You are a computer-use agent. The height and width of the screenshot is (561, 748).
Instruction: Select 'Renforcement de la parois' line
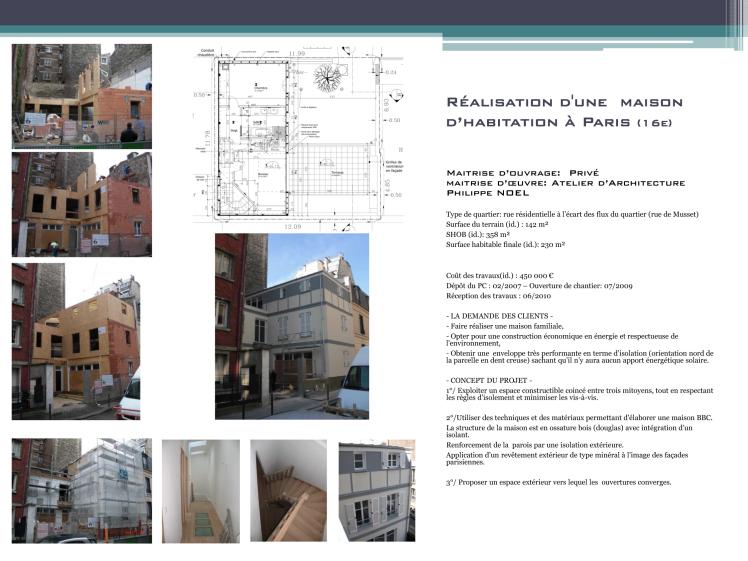pos(535,445)
